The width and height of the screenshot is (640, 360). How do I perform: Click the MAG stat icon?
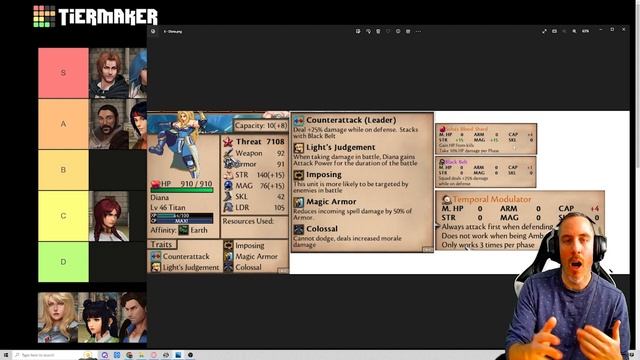click(x=228, y=186)
